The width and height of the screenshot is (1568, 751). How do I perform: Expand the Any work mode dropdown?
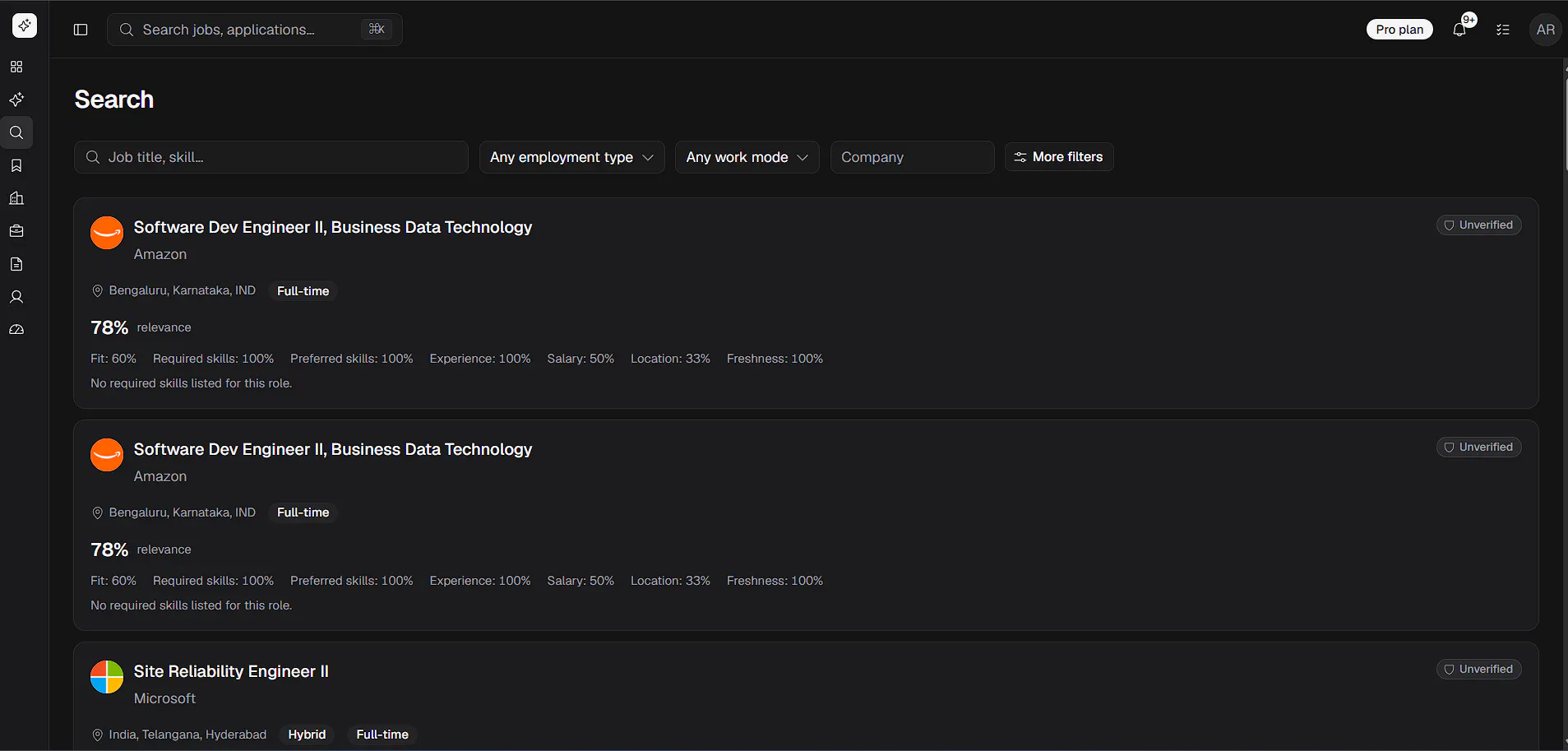pos(747,157)
